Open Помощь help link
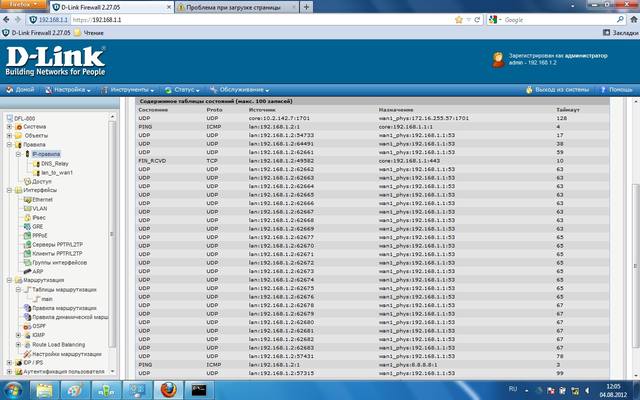640x400 pixels. (x=616, y=90)
